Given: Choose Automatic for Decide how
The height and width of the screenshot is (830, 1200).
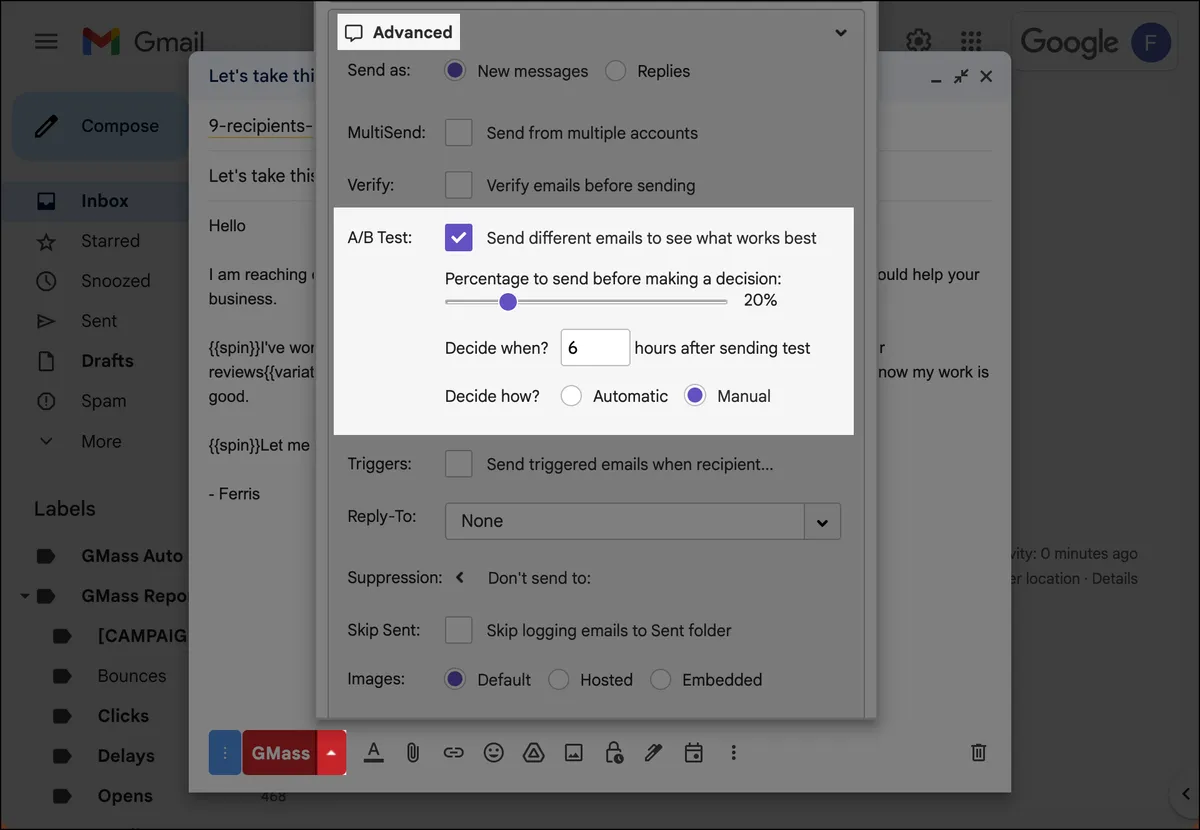Looking at the screenshot, I should click(x=571, y=396).
